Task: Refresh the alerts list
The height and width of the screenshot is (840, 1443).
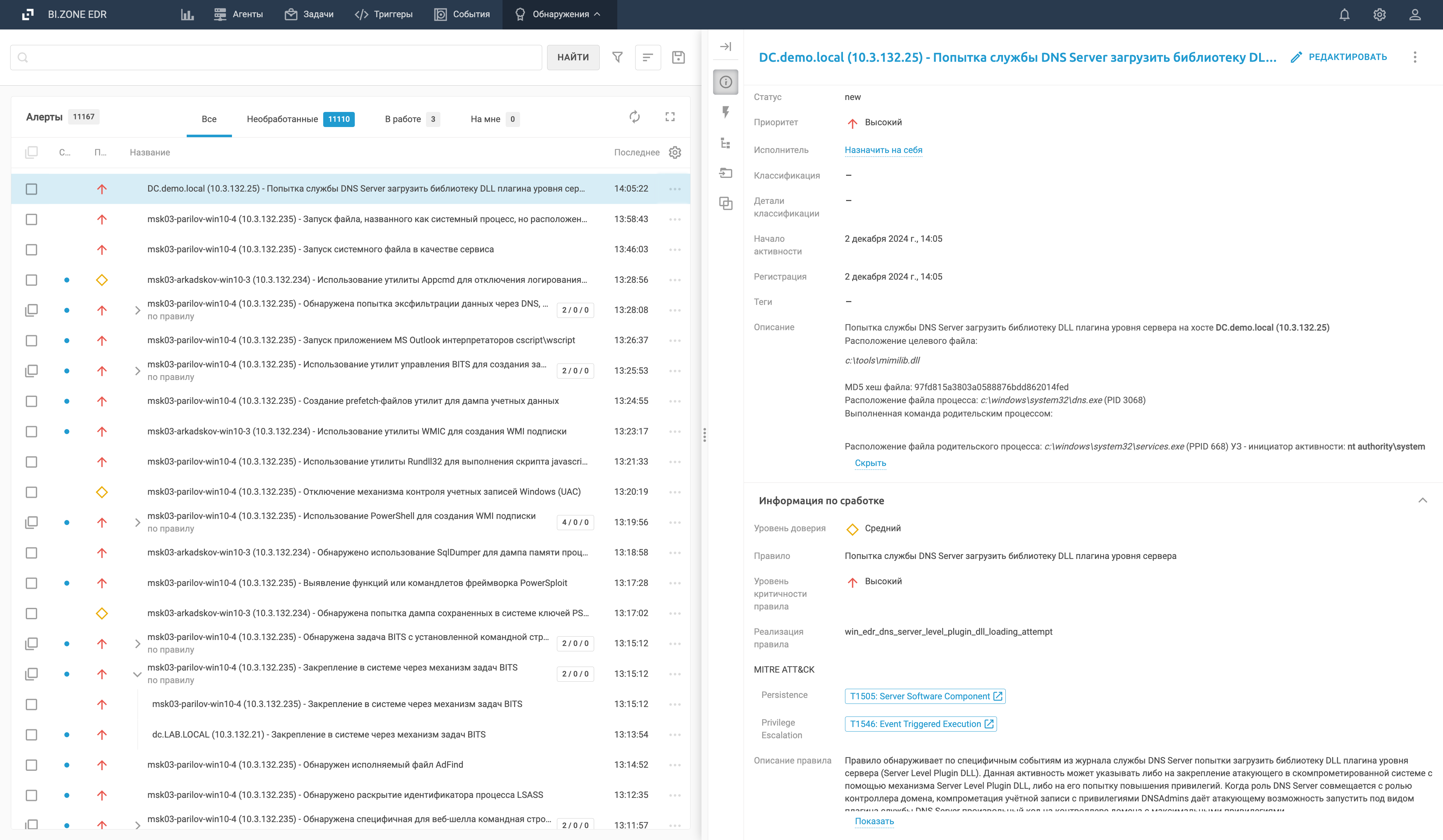Action: (634, 118)
